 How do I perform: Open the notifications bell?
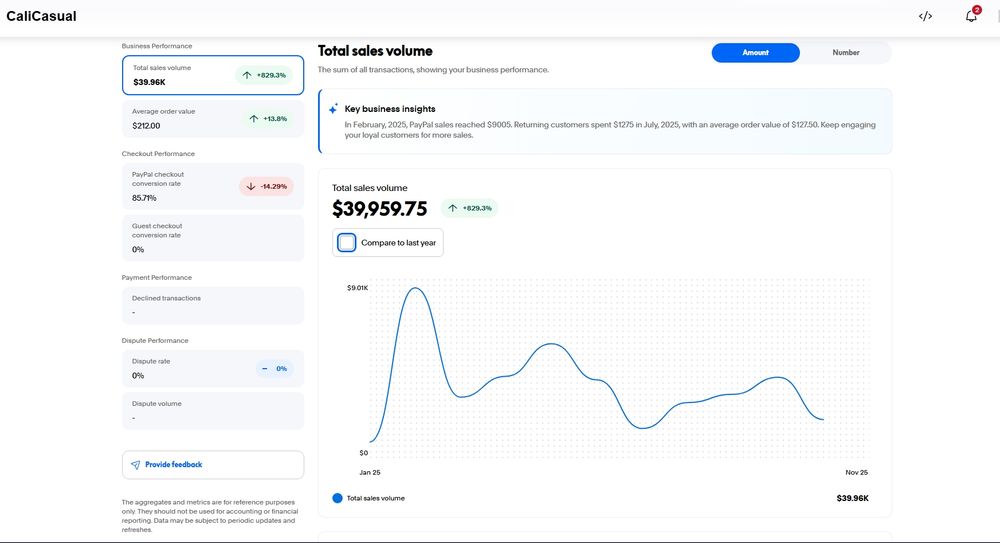pyautogui.click(x=970, y=16)
